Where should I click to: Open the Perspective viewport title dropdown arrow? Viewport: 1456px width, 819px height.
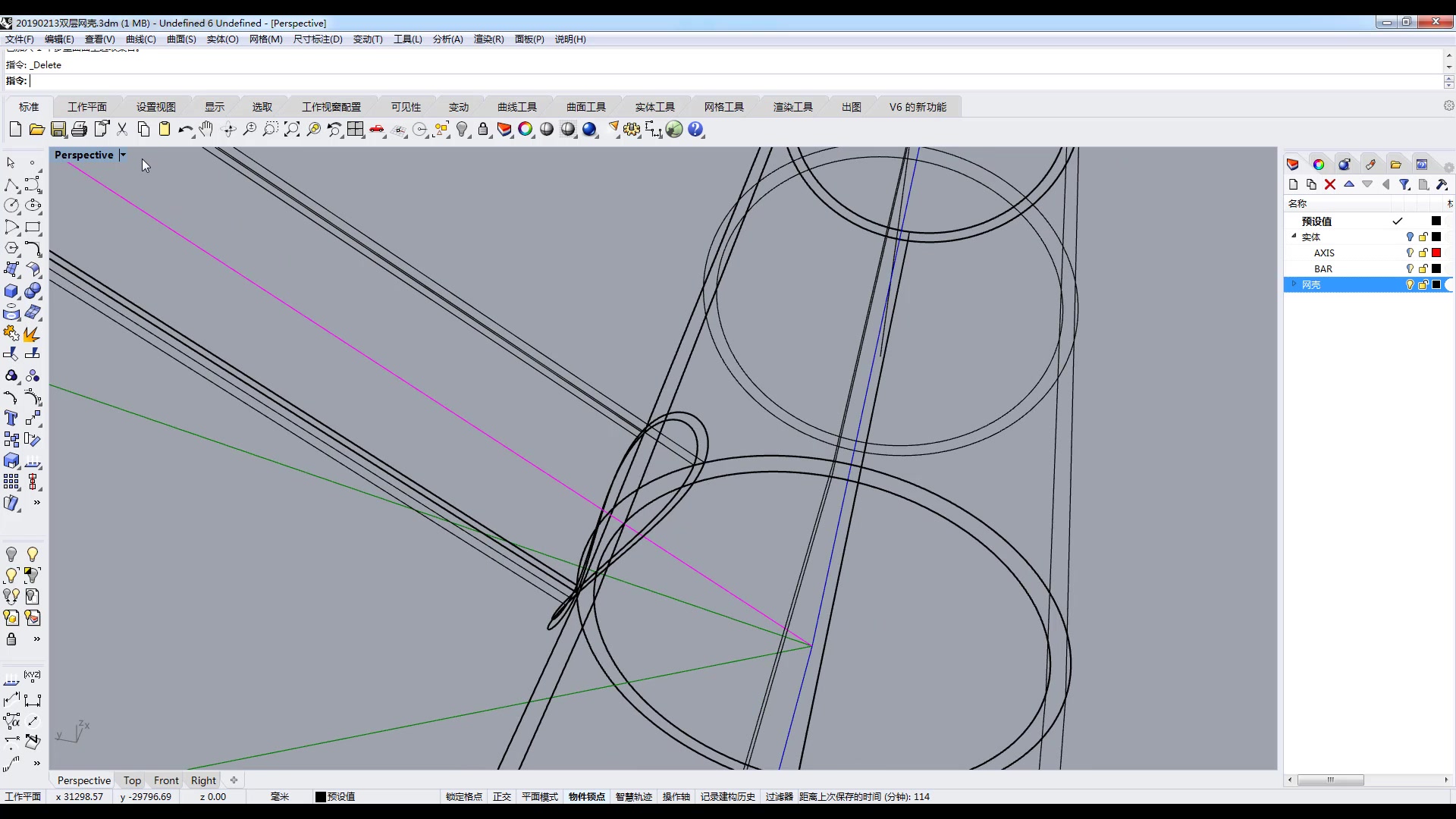click(x=123, y=155)
